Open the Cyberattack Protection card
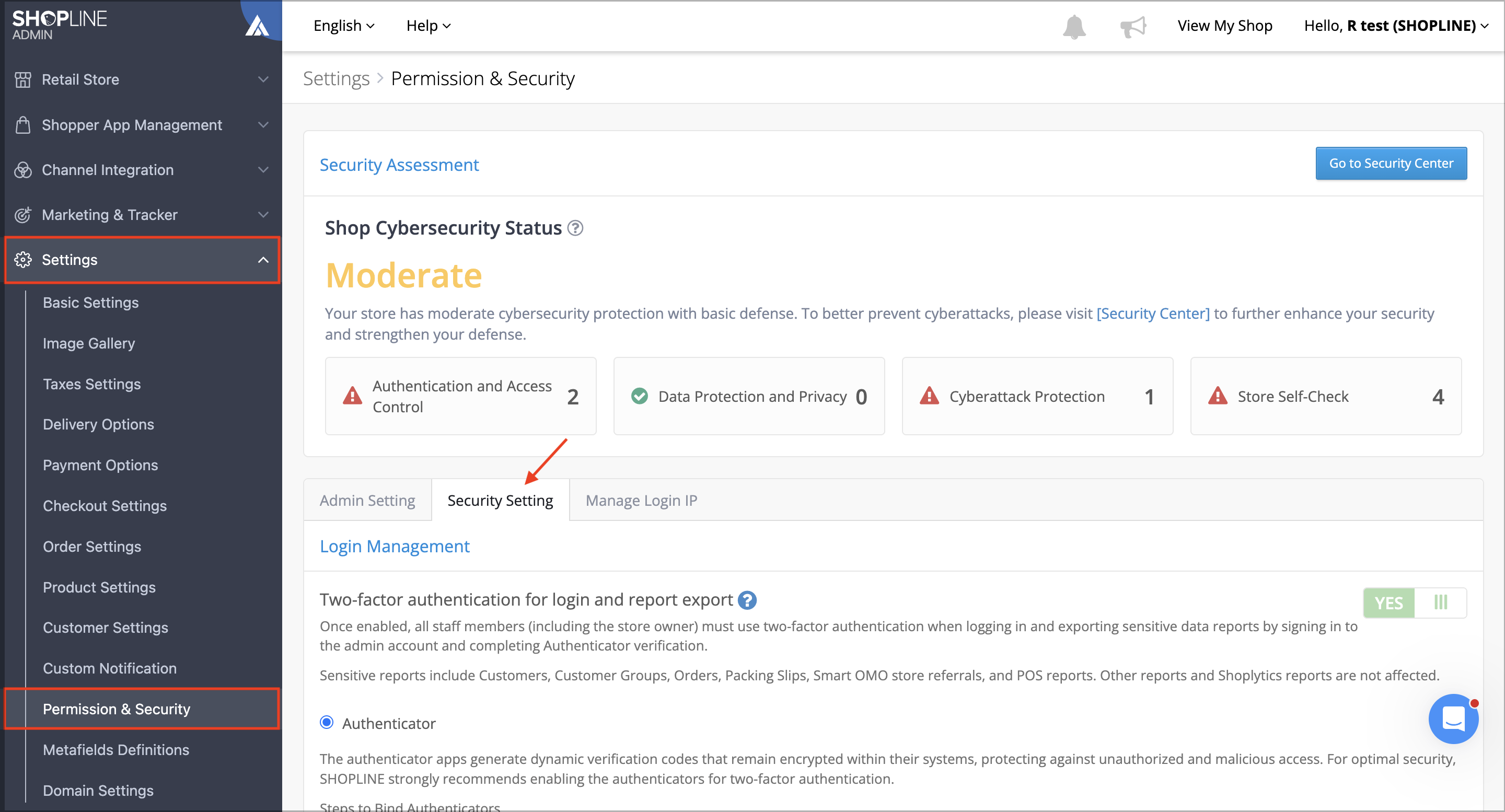 (1037, 396)
